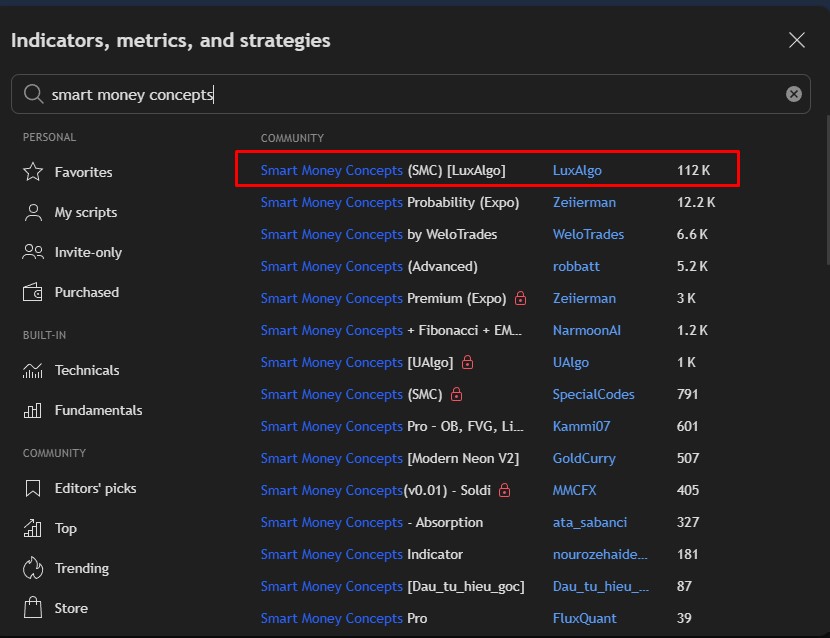Click the Favorites star icon

pos(33,172)
